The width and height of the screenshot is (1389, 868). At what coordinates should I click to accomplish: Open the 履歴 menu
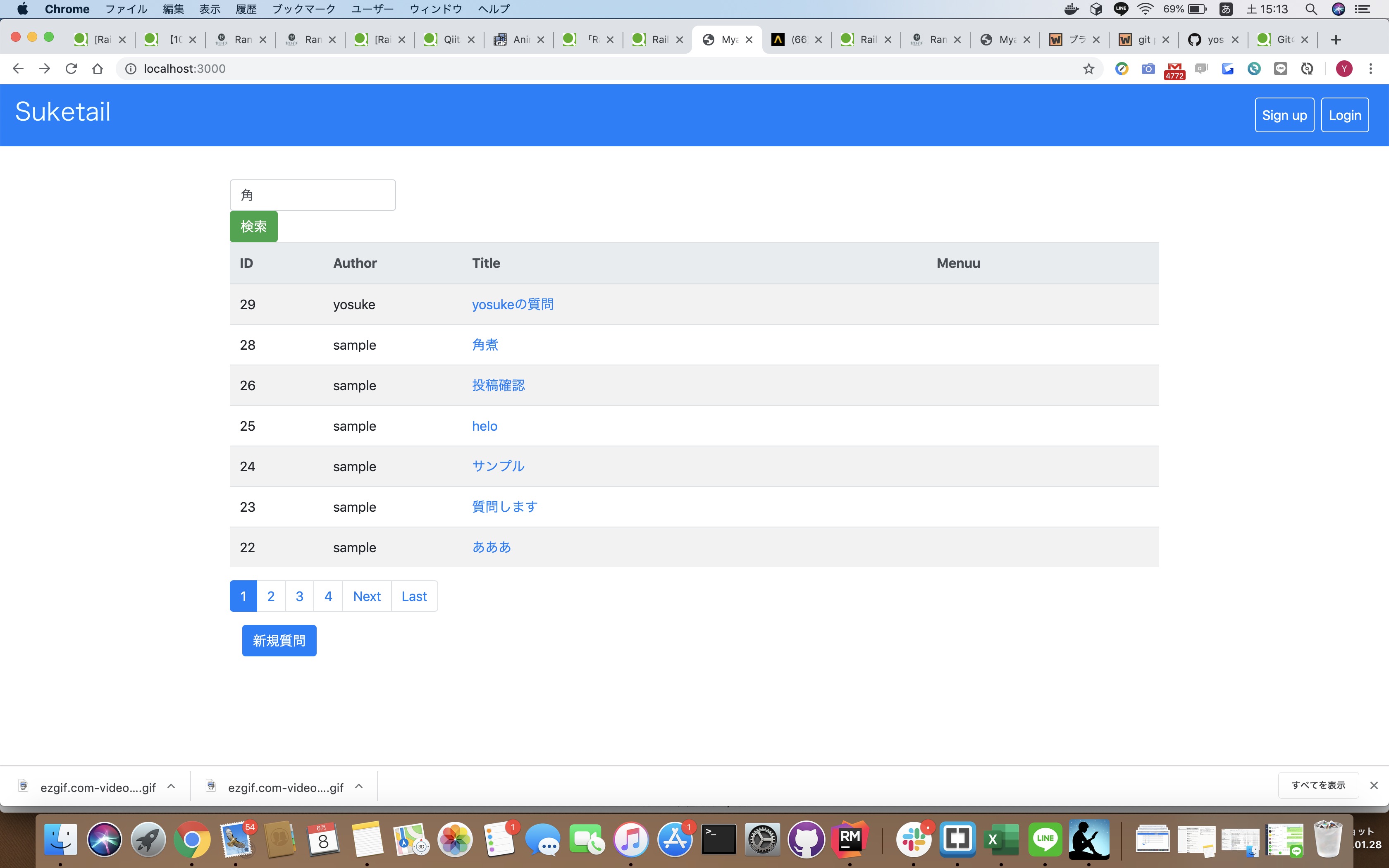pos(246,9)
